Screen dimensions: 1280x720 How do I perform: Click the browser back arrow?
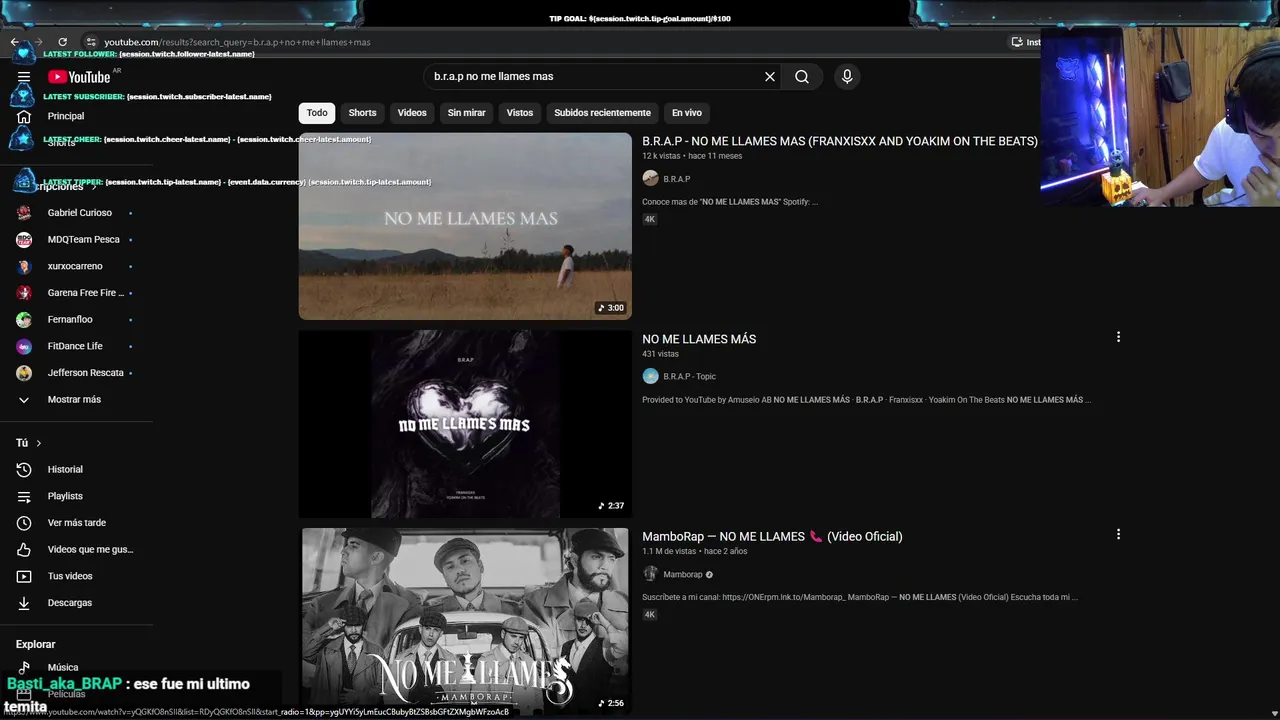tap(15, 42)
